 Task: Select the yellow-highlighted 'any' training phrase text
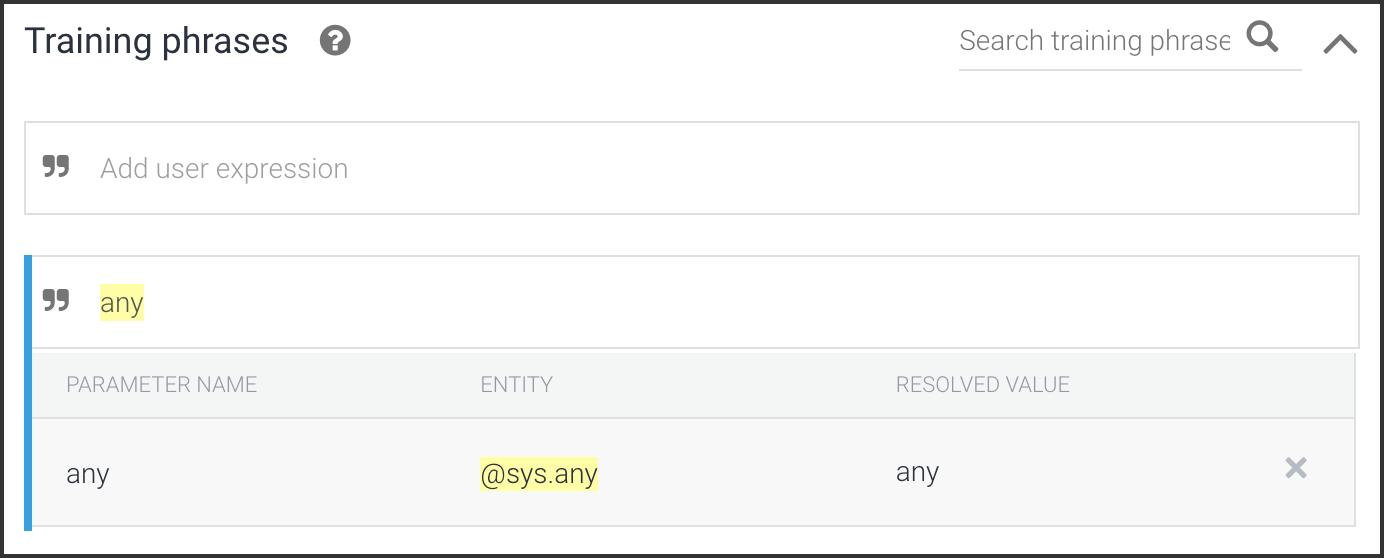[122, 302]
